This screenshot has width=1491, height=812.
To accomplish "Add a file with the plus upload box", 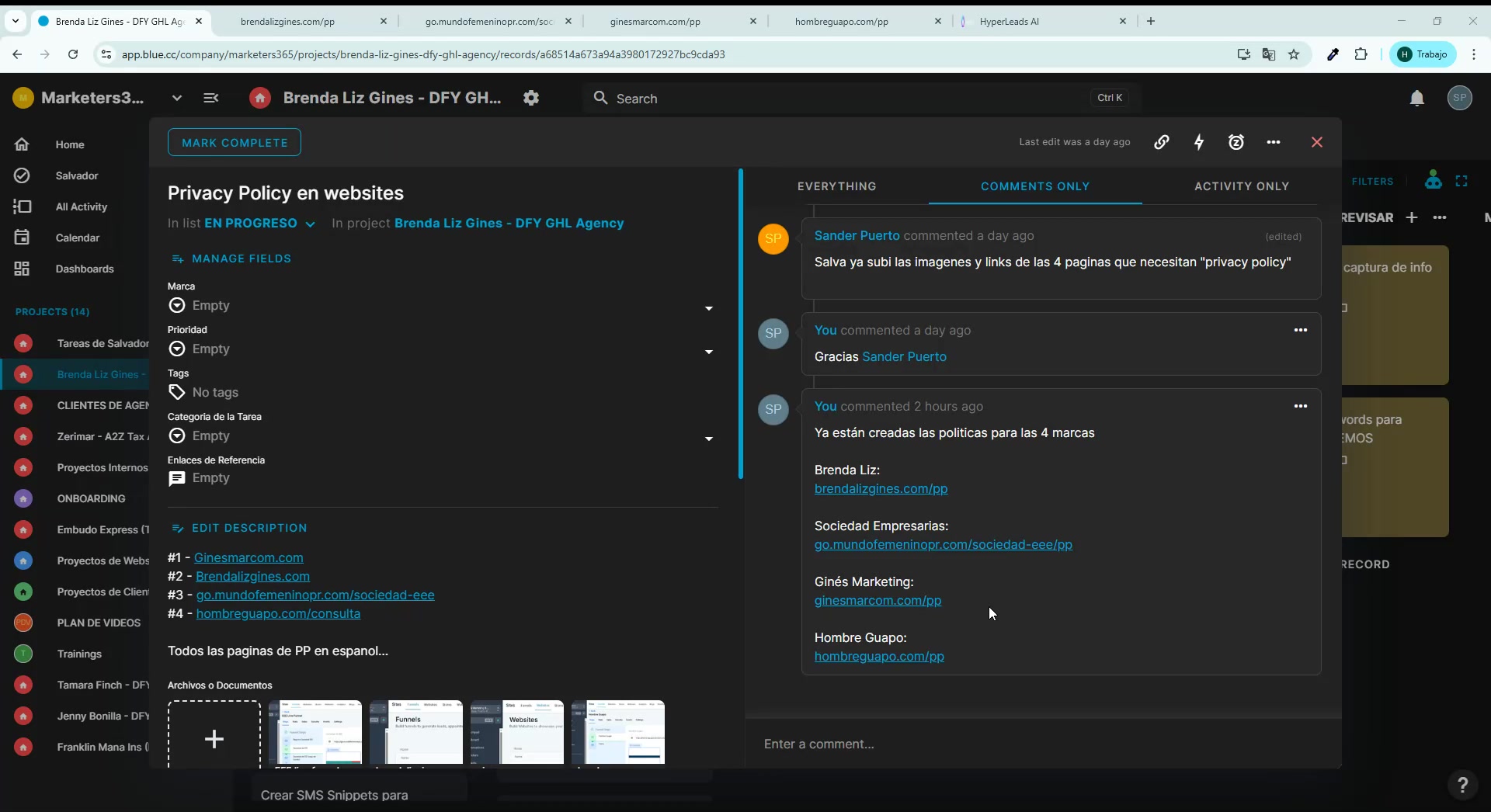I will tap(214, 734).
